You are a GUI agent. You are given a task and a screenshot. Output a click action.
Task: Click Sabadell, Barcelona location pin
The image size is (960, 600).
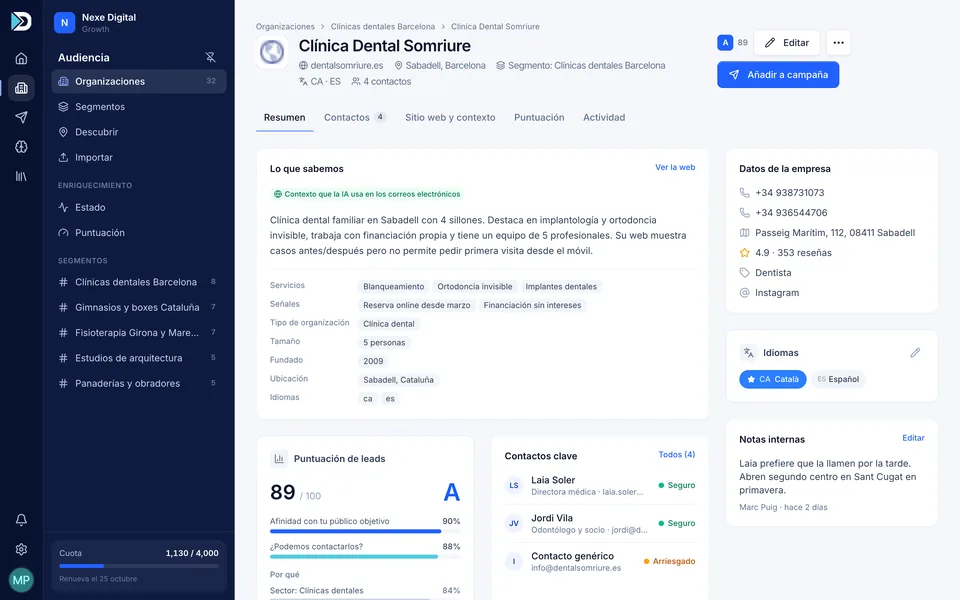[440, 66]
